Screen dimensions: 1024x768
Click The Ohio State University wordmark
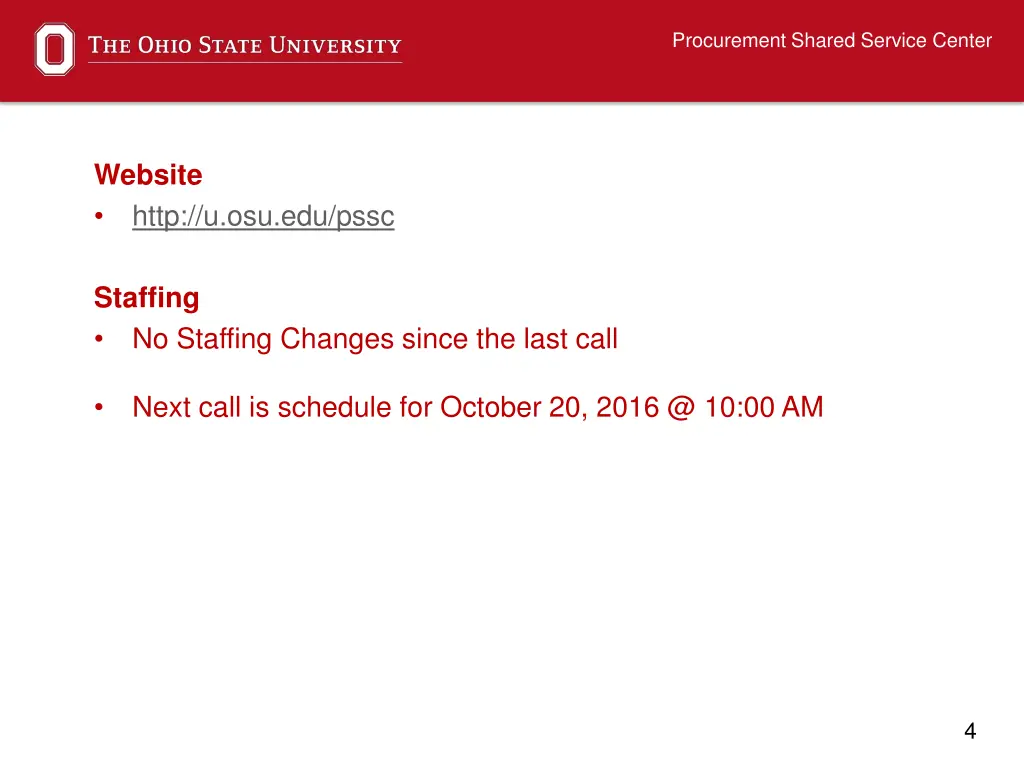245,46
